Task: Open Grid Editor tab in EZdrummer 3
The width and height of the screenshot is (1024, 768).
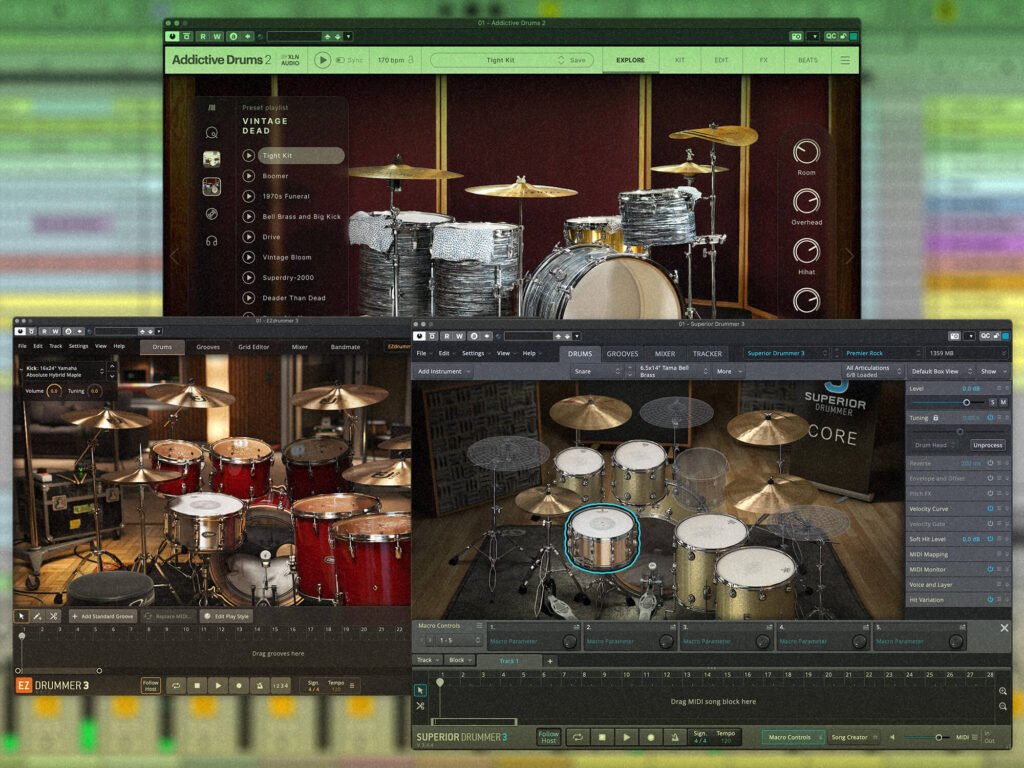Action: [253, 347]
